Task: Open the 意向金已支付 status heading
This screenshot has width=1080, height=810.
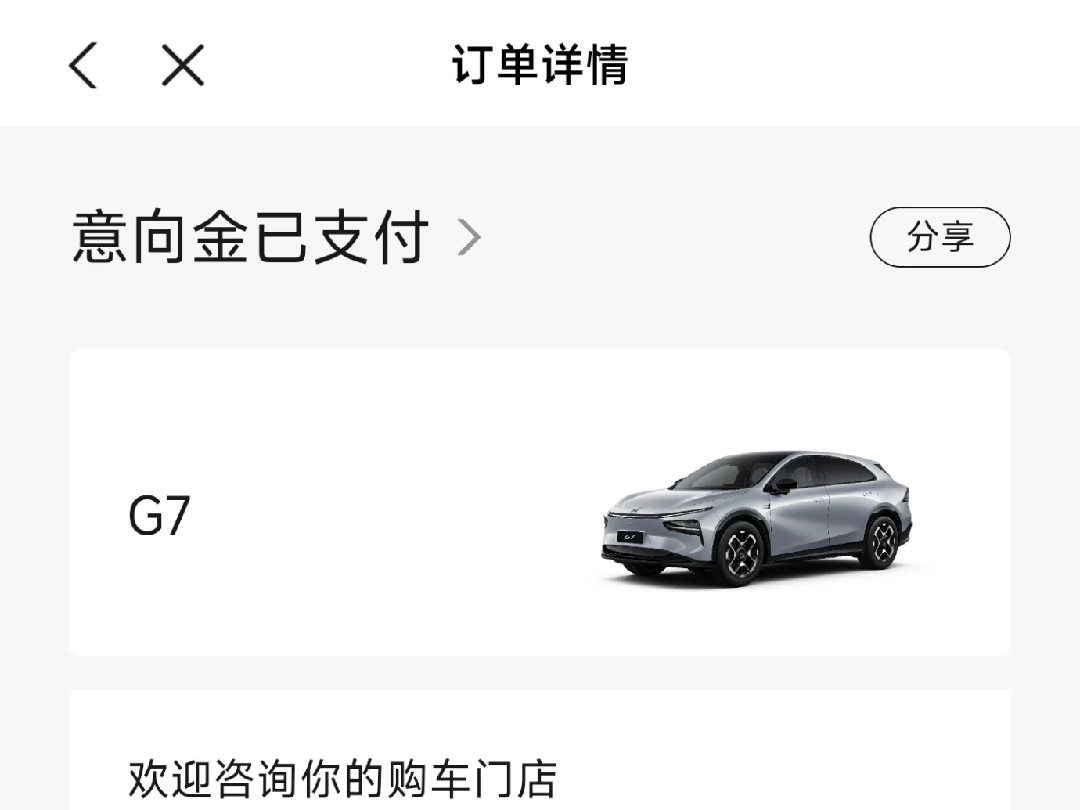Action: (251, 238)
